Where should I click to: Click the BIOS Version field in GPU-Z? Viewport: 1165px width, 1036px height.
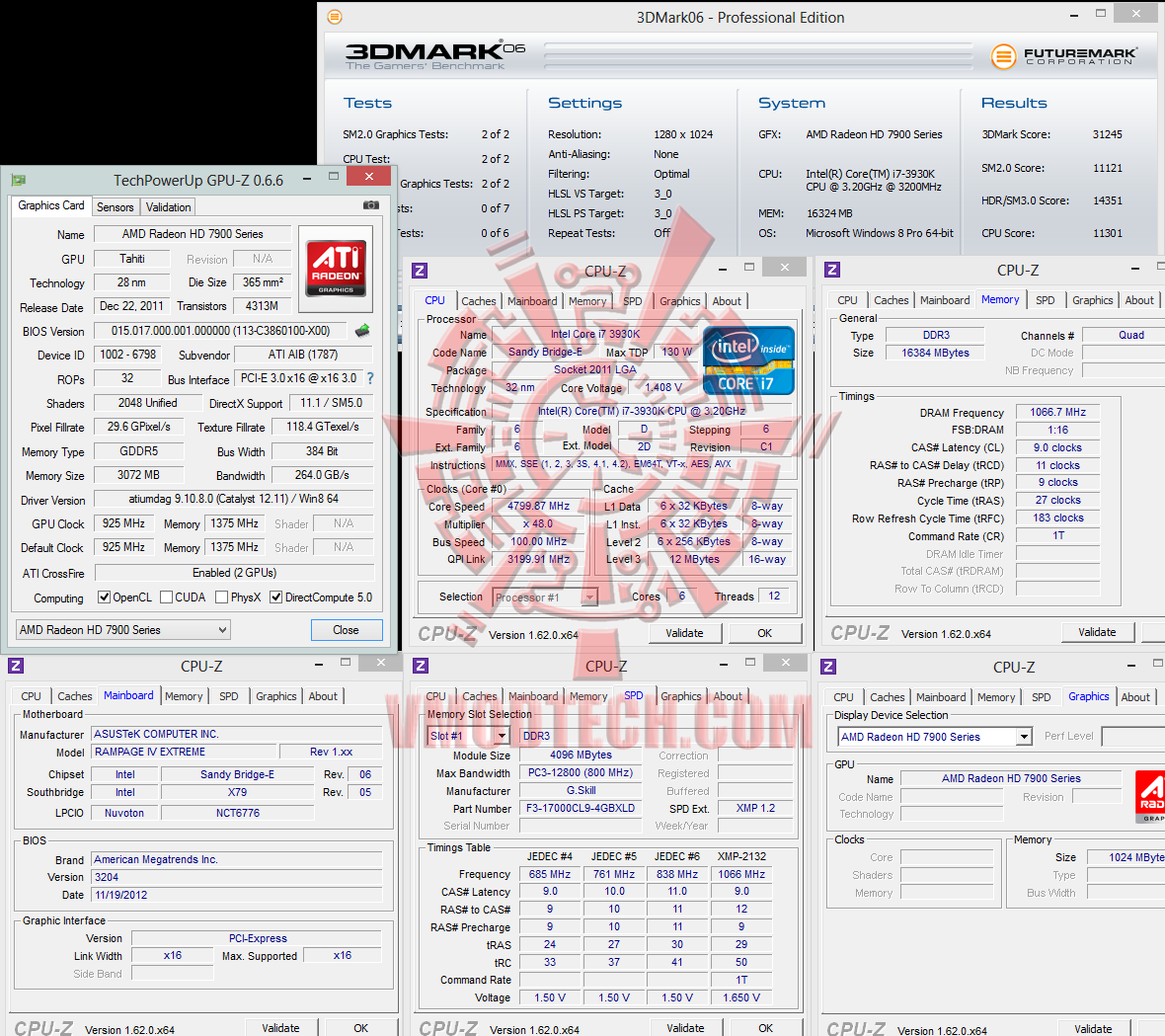tap(221, 331)
